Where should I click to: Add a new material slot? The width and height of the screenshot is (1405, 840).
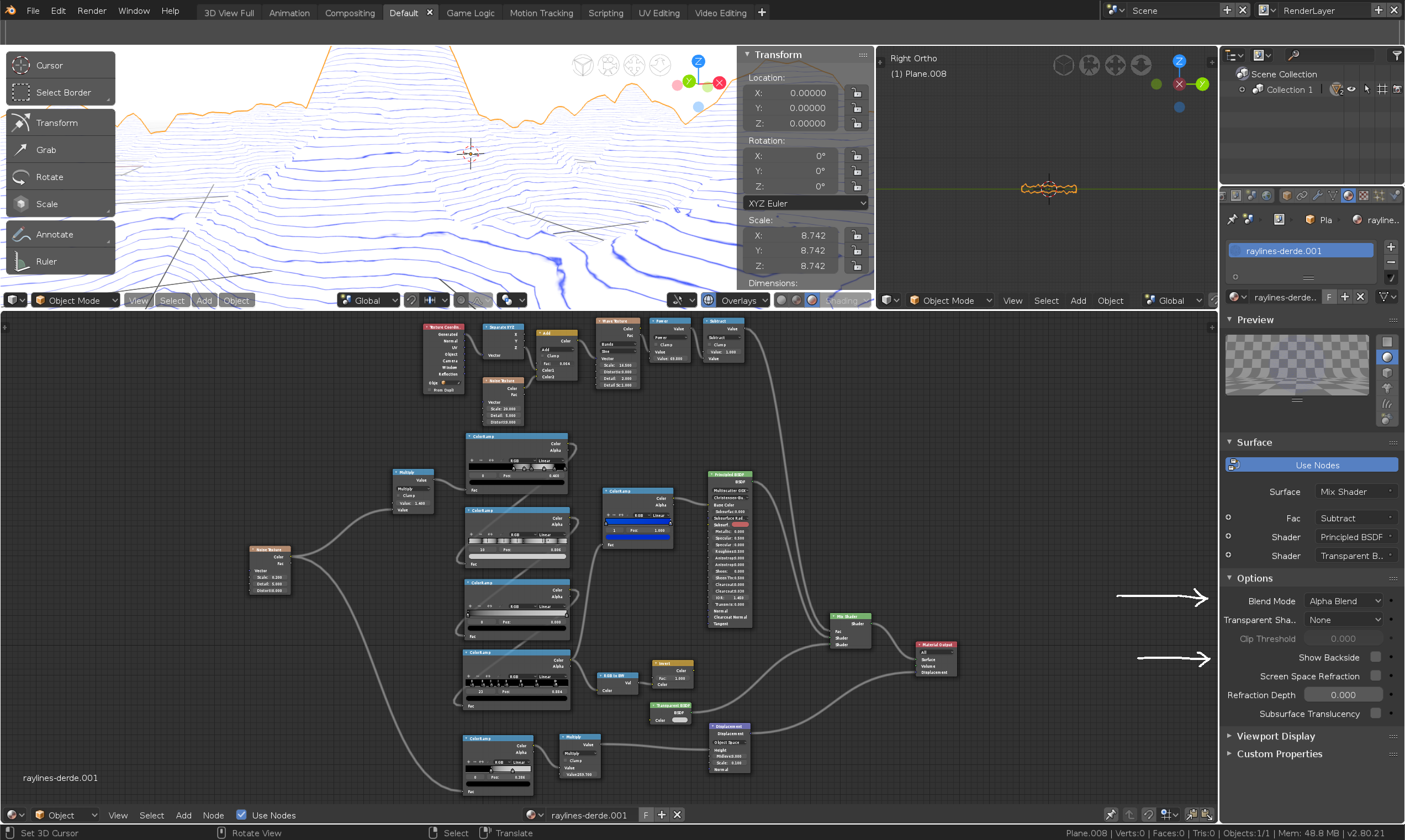(x=1391, y=247)
